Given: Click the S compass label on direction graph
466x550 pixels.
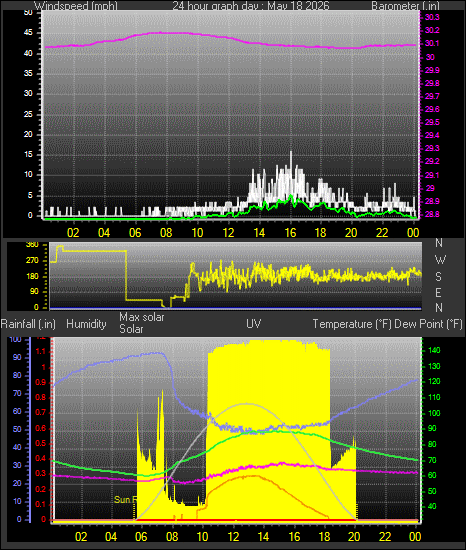Looking at the screenshot, I should 438,277.
